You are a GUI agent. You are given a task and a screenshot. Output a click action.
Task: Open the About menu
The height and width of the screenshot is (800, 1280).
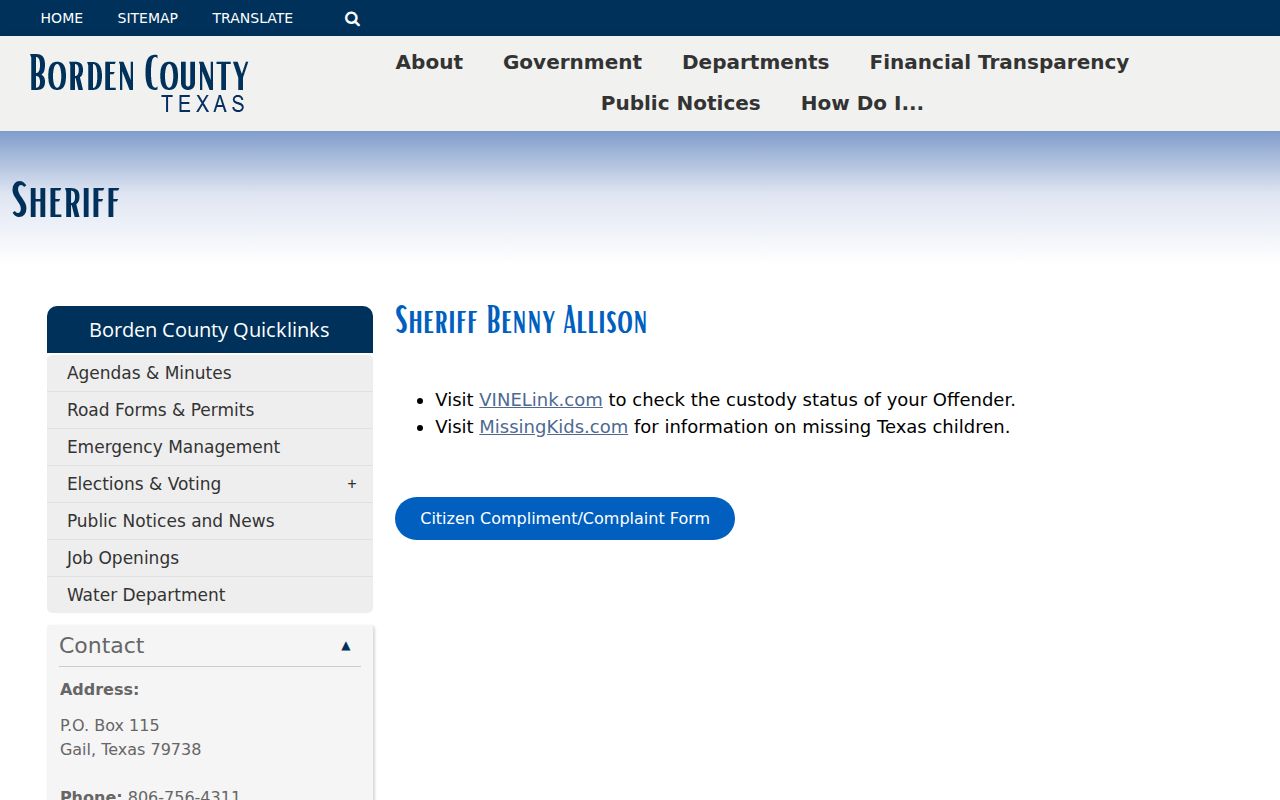point(429,62)
